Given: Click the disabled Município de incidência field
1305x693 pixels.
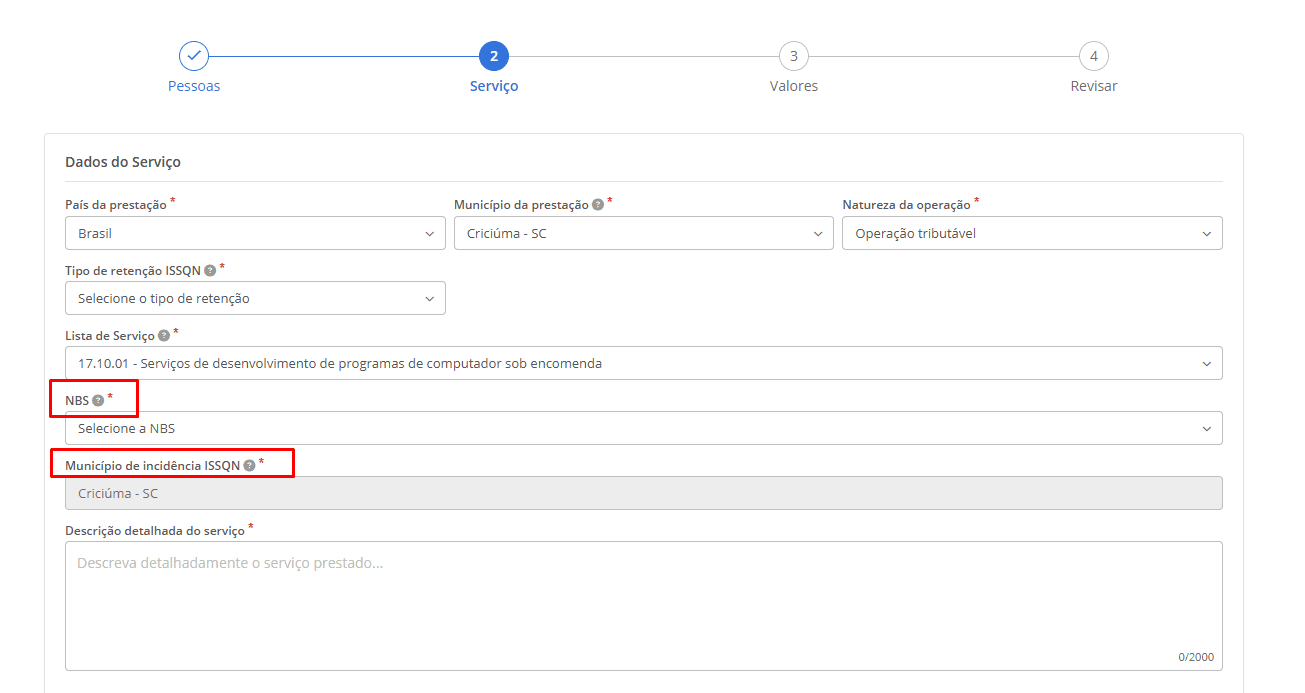Looking at the screenshot, I should point(643,493).
